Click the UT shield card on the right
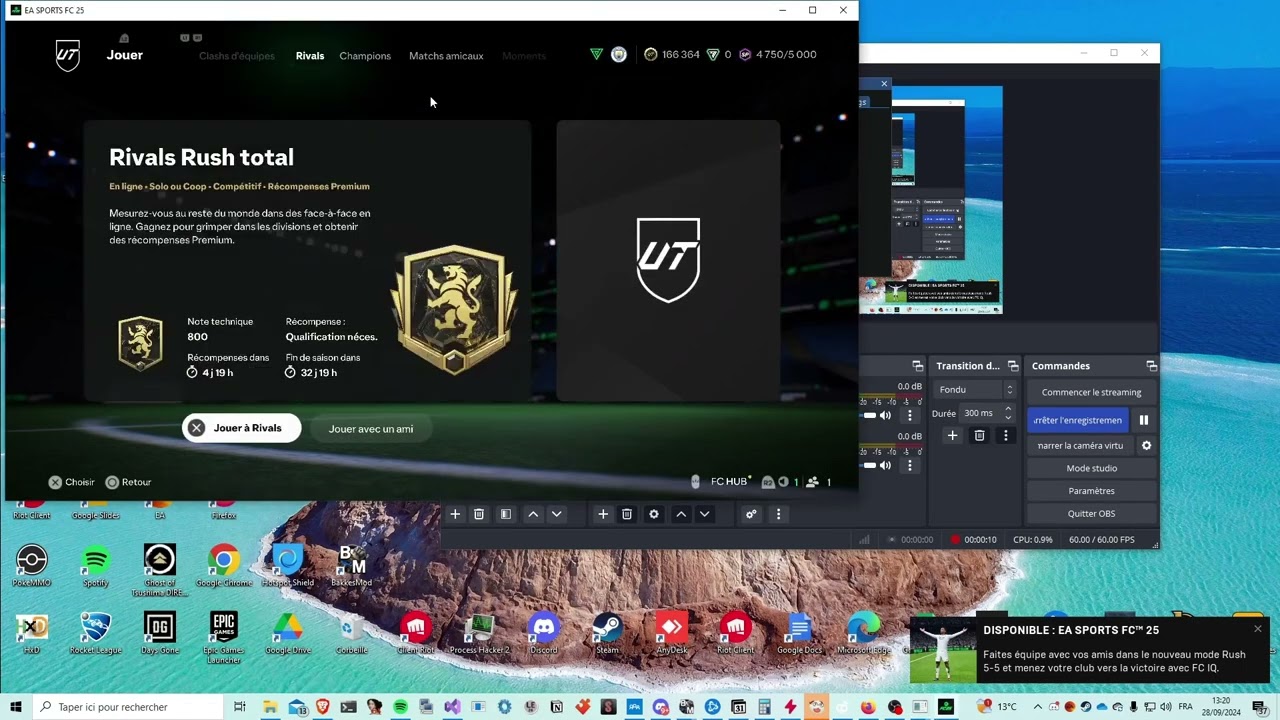The width and height of the screenshot is (1280, 720). tap(668, 261)
